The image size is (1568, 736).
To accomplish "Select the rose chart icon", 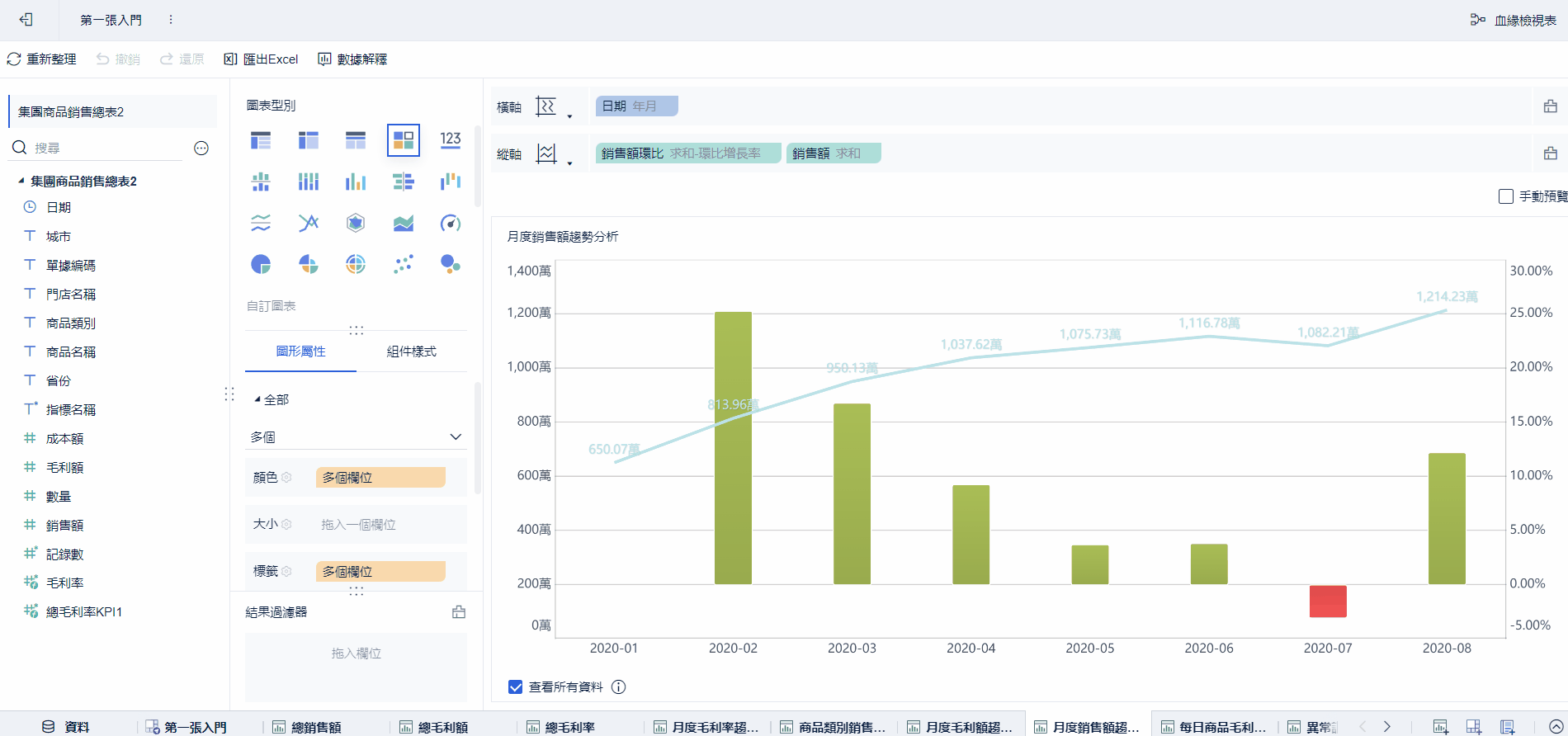I will [309, 264].
